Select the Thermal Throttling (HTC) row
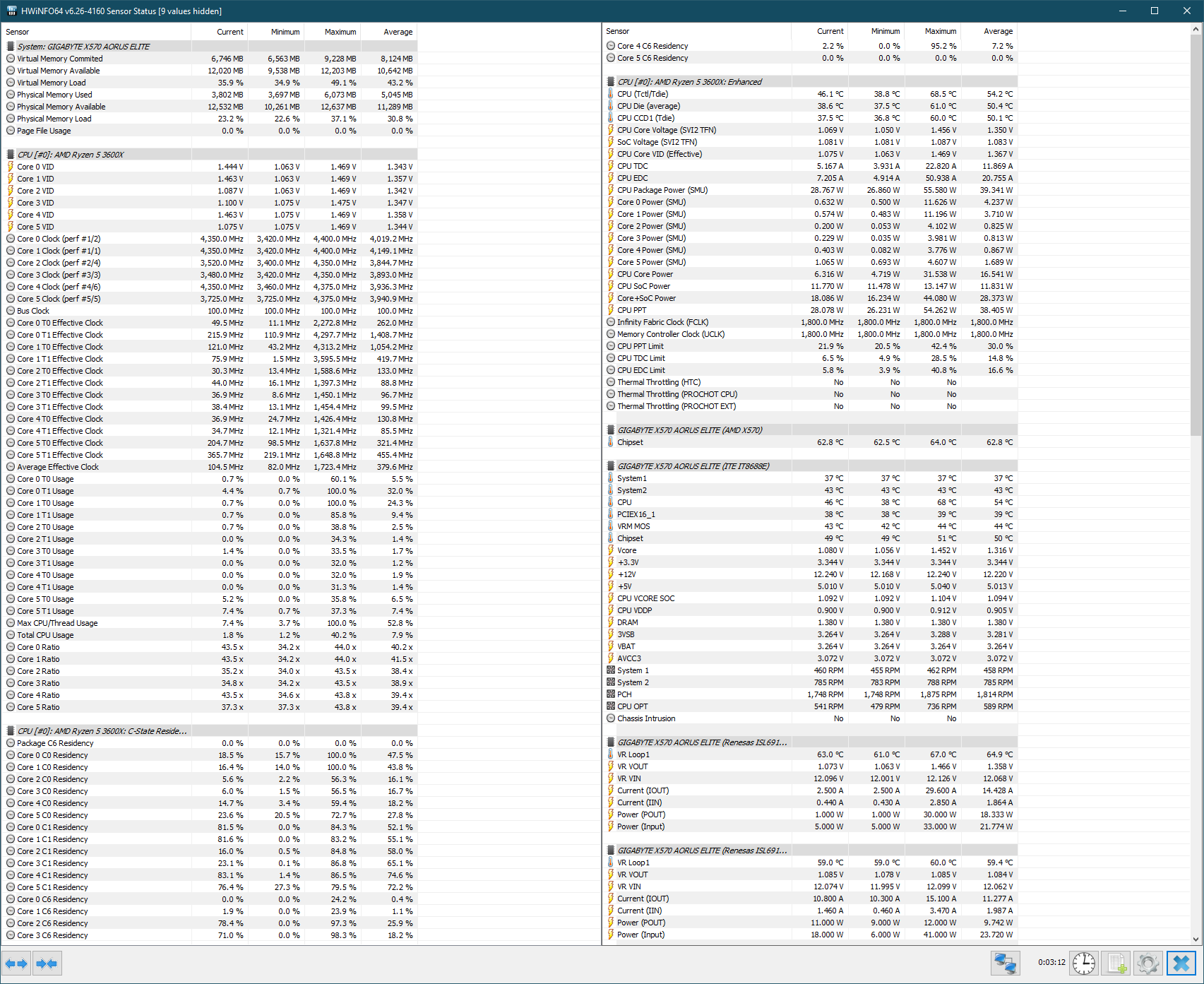Viewport: 1204px width, 984px height. (811, 382)
